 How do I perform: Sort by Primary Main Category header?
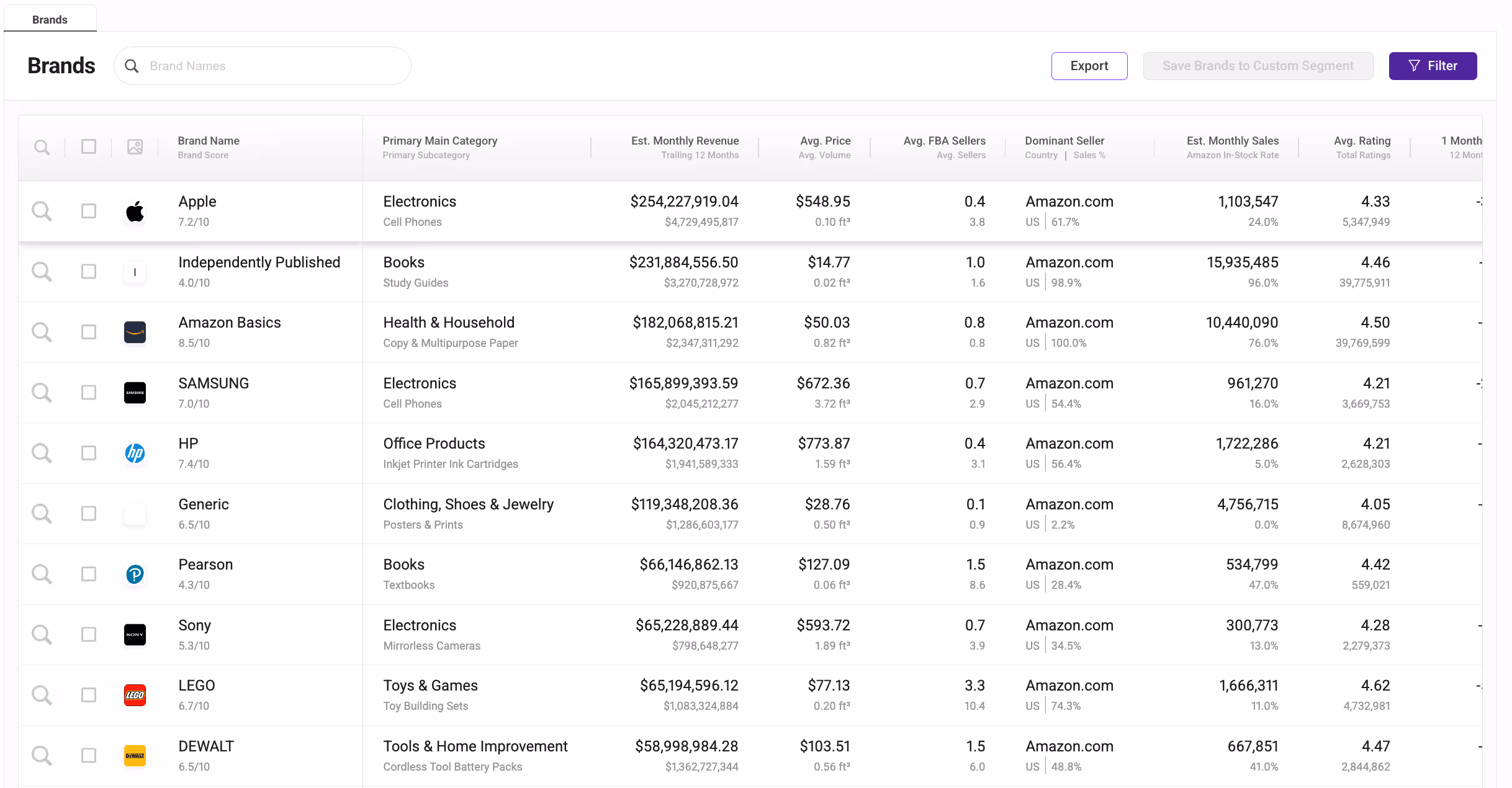pos(440,141)
